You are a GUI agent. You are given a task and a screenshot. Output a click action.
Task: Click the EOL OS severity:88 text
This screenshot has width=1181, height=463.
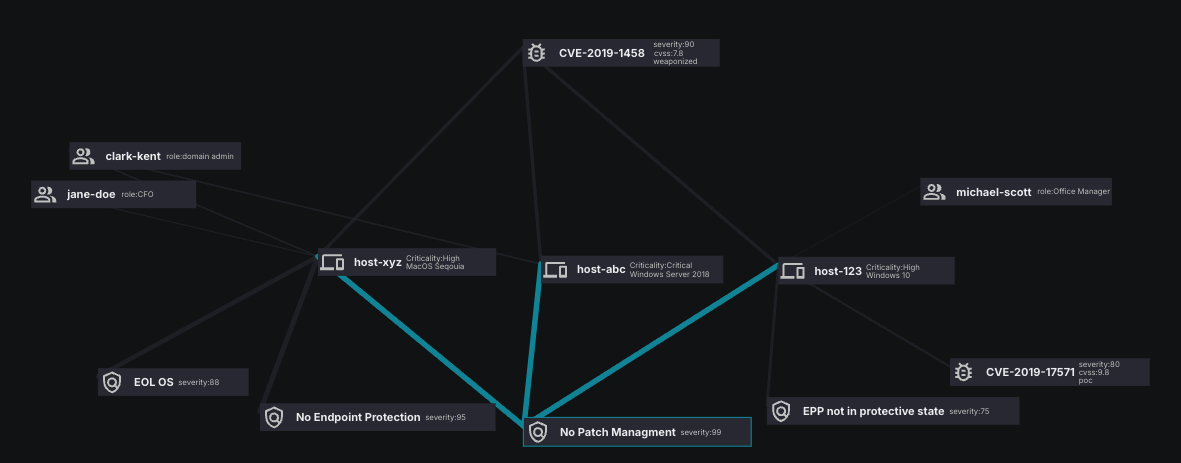pos(198,382)
